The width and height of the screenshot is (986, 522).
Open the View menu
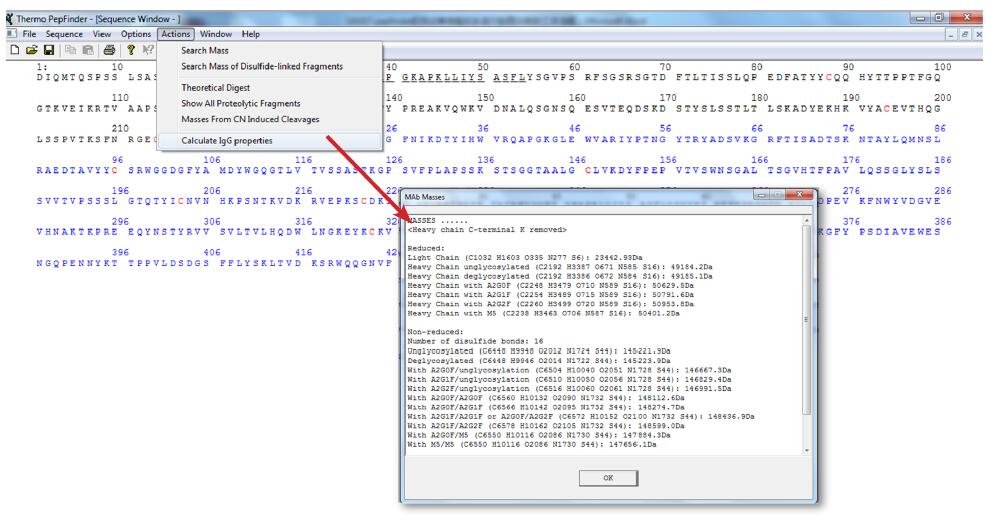102,34
